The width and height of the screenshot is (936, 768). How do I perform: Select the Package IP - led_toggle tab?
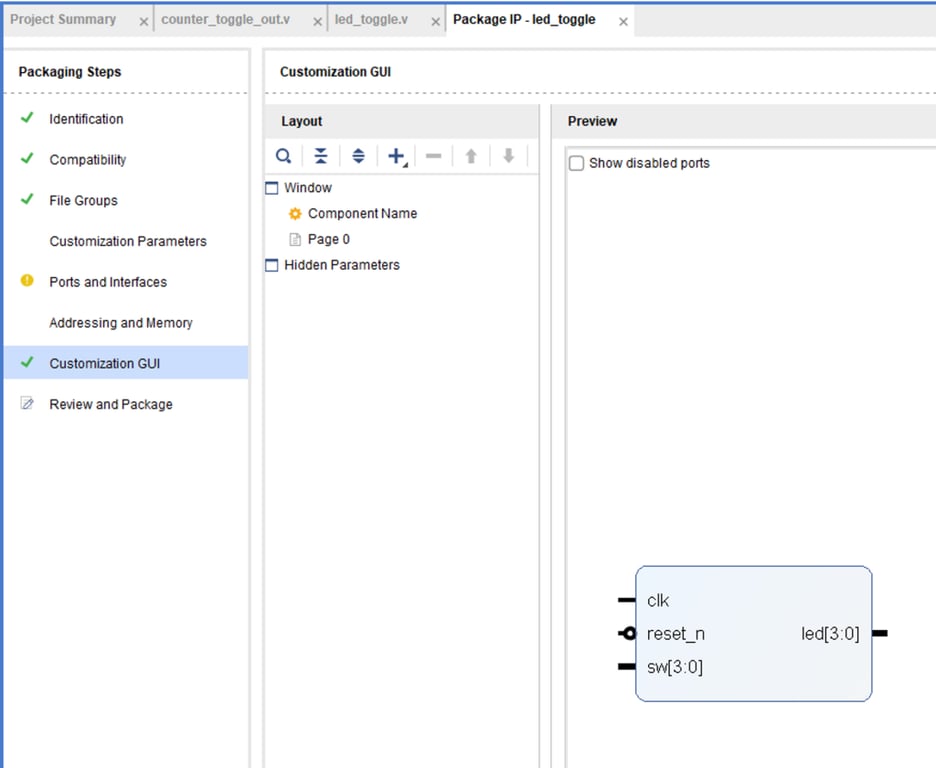pos(524,20)
